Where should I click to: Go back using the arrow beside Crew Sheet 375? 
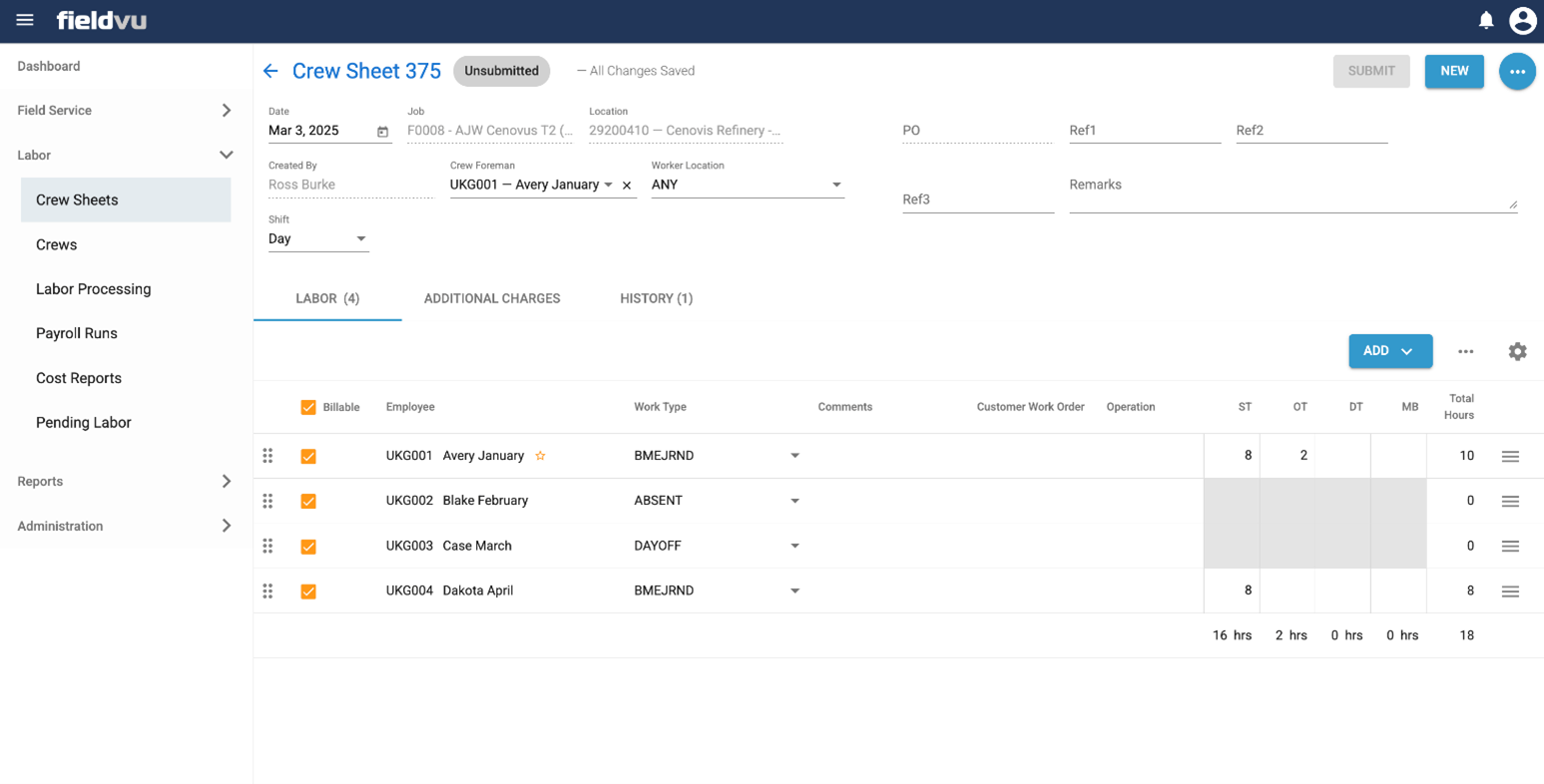click(270, 71)
